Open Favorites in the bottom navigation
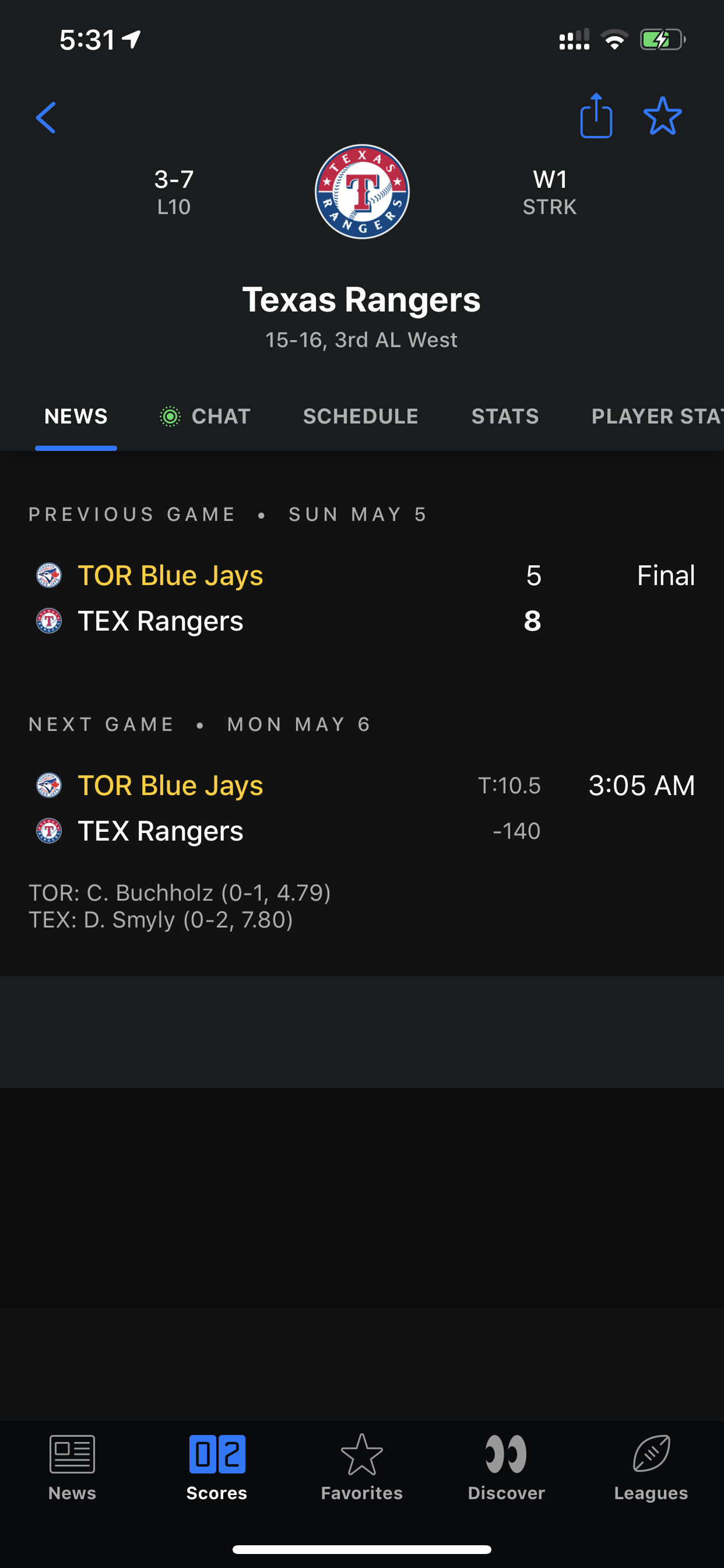724x1568 pixels. (x=361, y=1468)
